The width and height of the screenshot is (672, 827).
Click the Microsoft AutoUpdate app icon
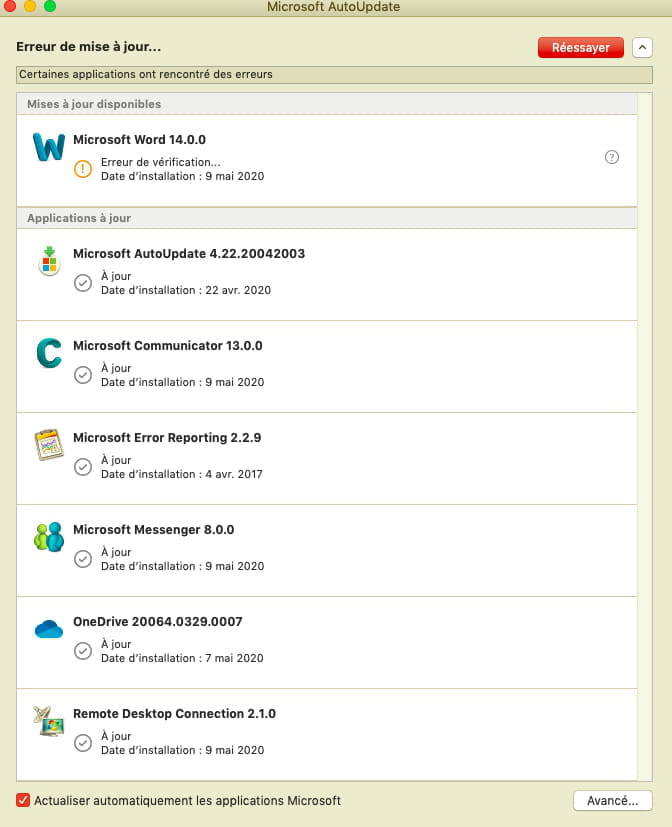click(49, 261)
